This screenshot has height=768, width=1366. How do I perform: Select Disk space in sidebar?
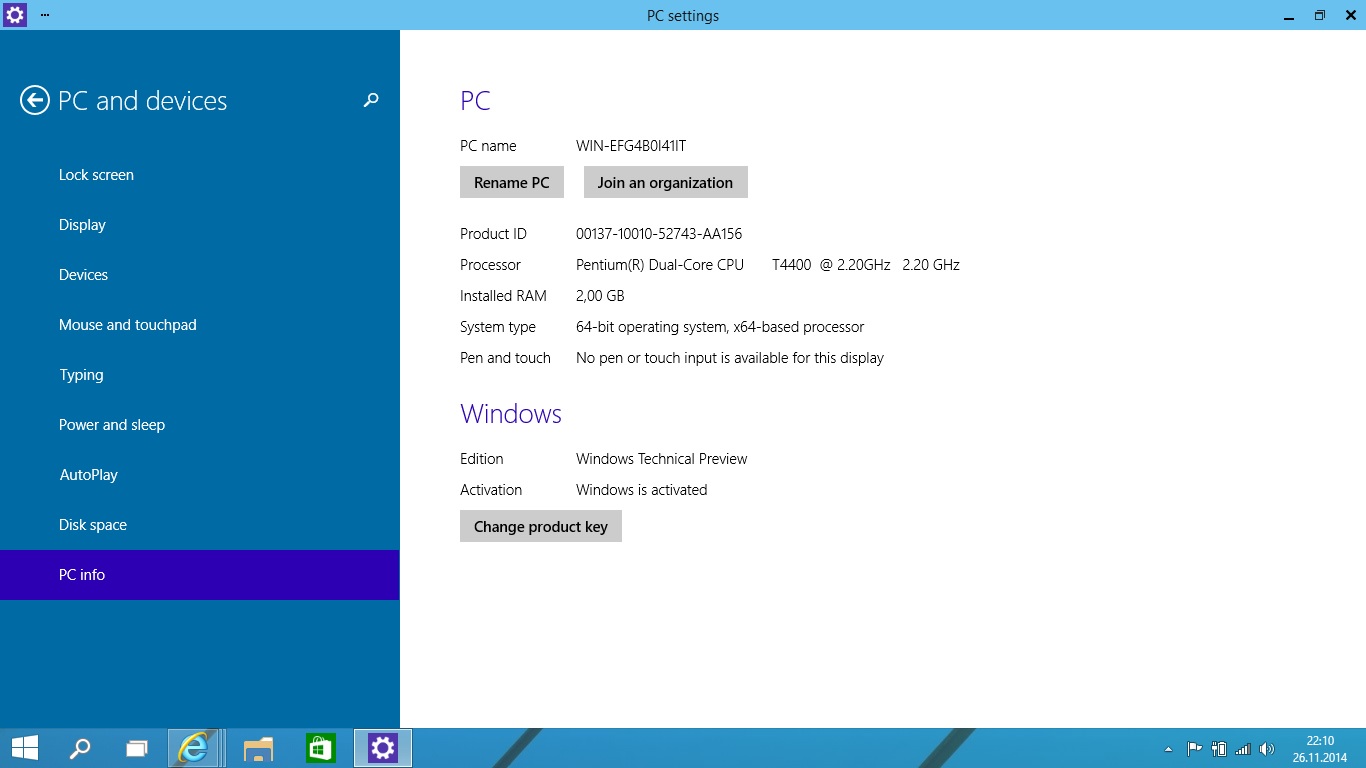click(93, 525)
